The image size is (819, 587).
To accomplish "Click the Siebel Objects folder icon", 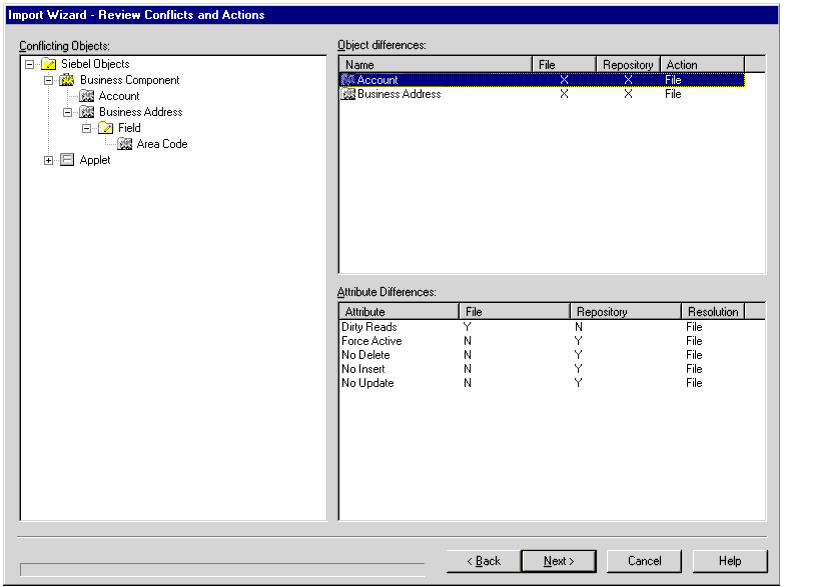I will coord(49,64).
